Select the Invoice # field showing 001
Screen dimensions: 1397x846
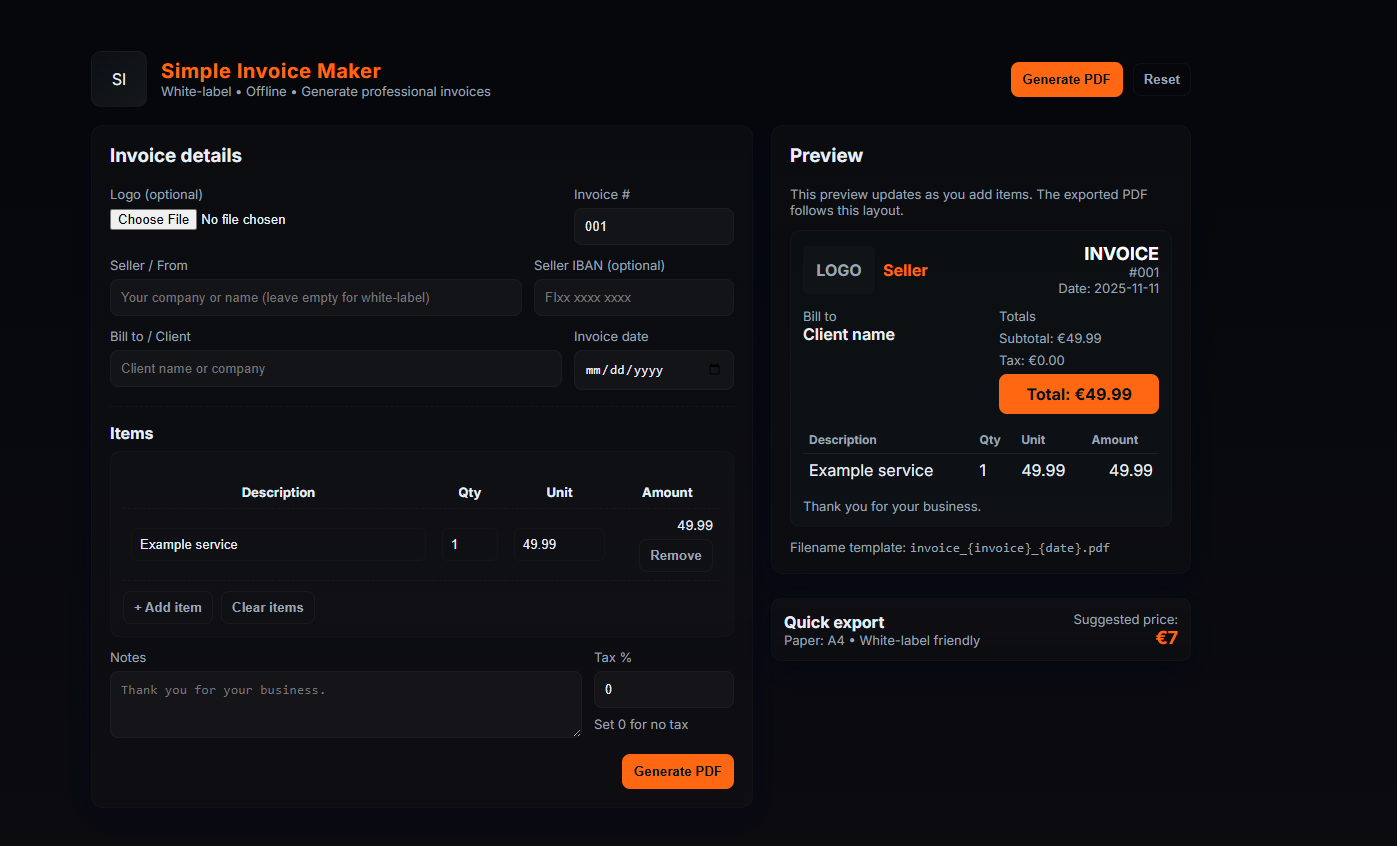[x=653, y=226]
